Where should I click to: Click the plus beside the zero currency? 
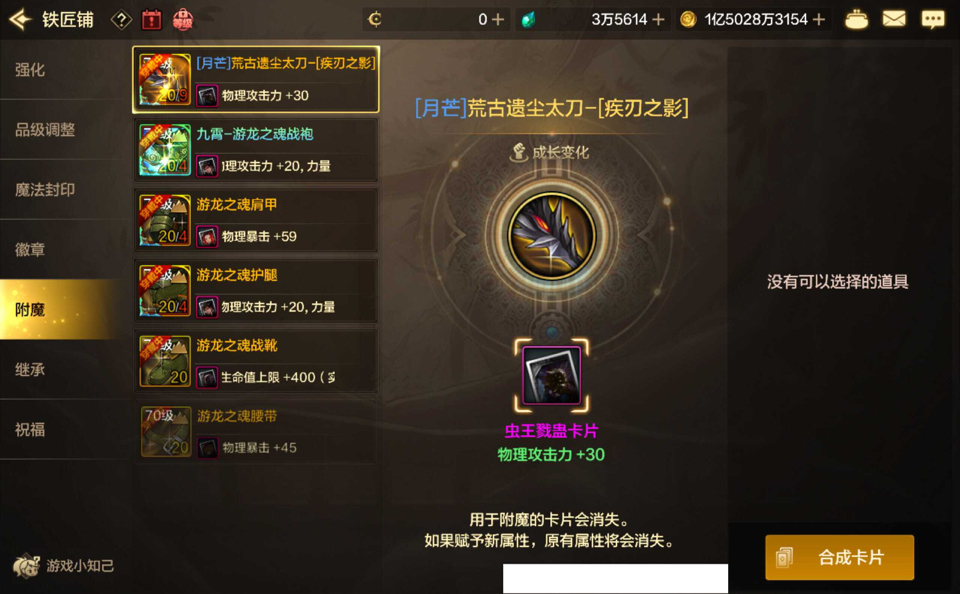coord(498,20)
